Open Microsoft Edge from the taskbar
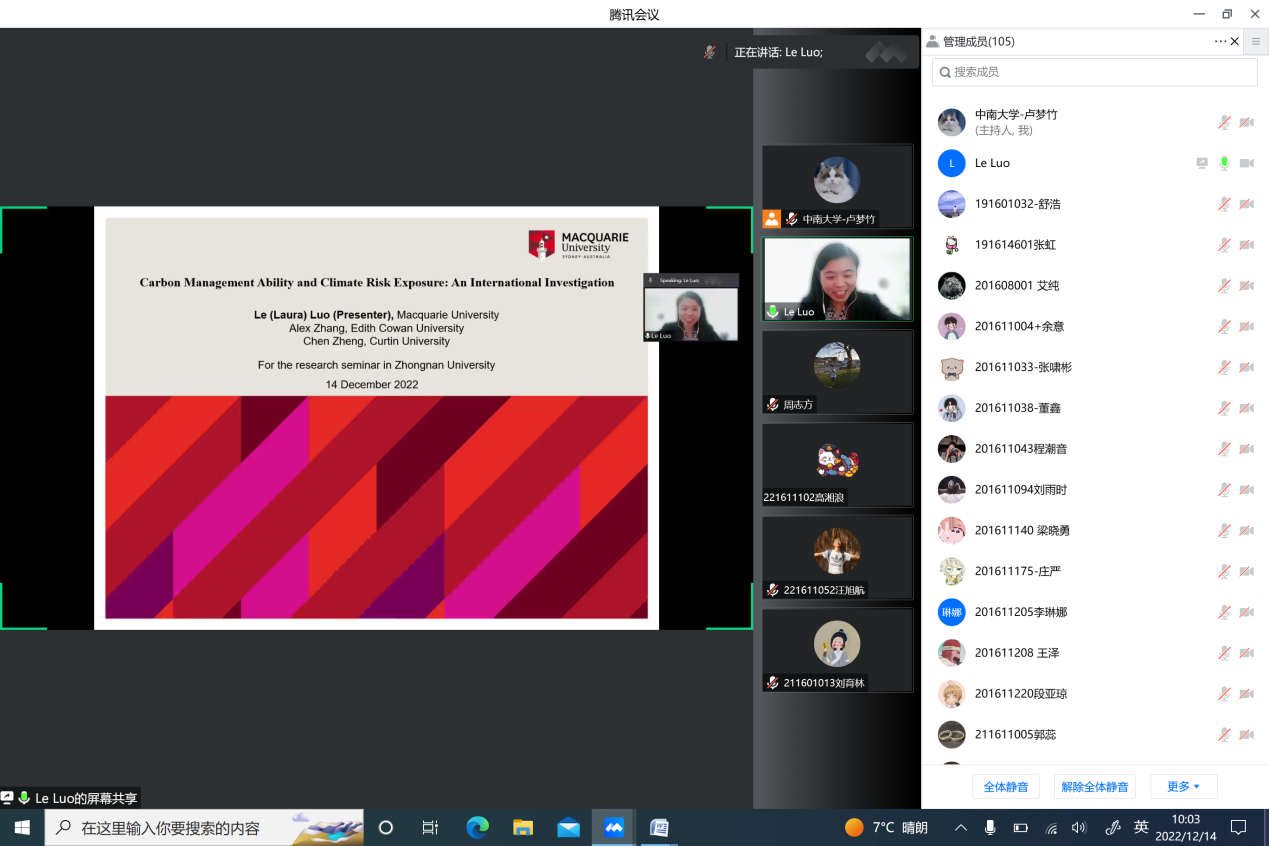The image size is (1269, 846). [478, 828]
